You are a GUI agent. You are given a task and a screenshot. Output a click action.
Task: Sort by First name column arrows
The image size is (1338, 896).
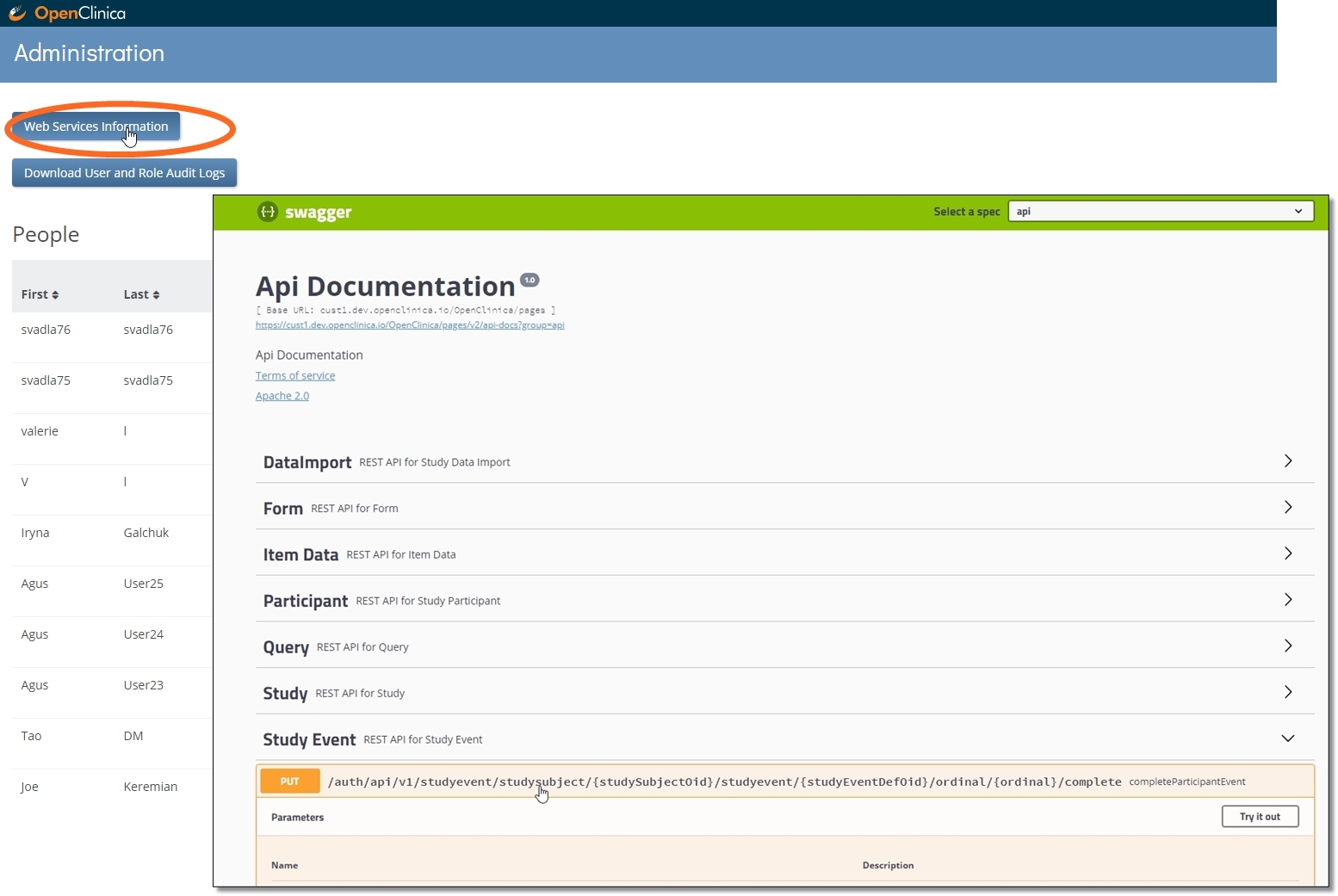pos(55,295)
